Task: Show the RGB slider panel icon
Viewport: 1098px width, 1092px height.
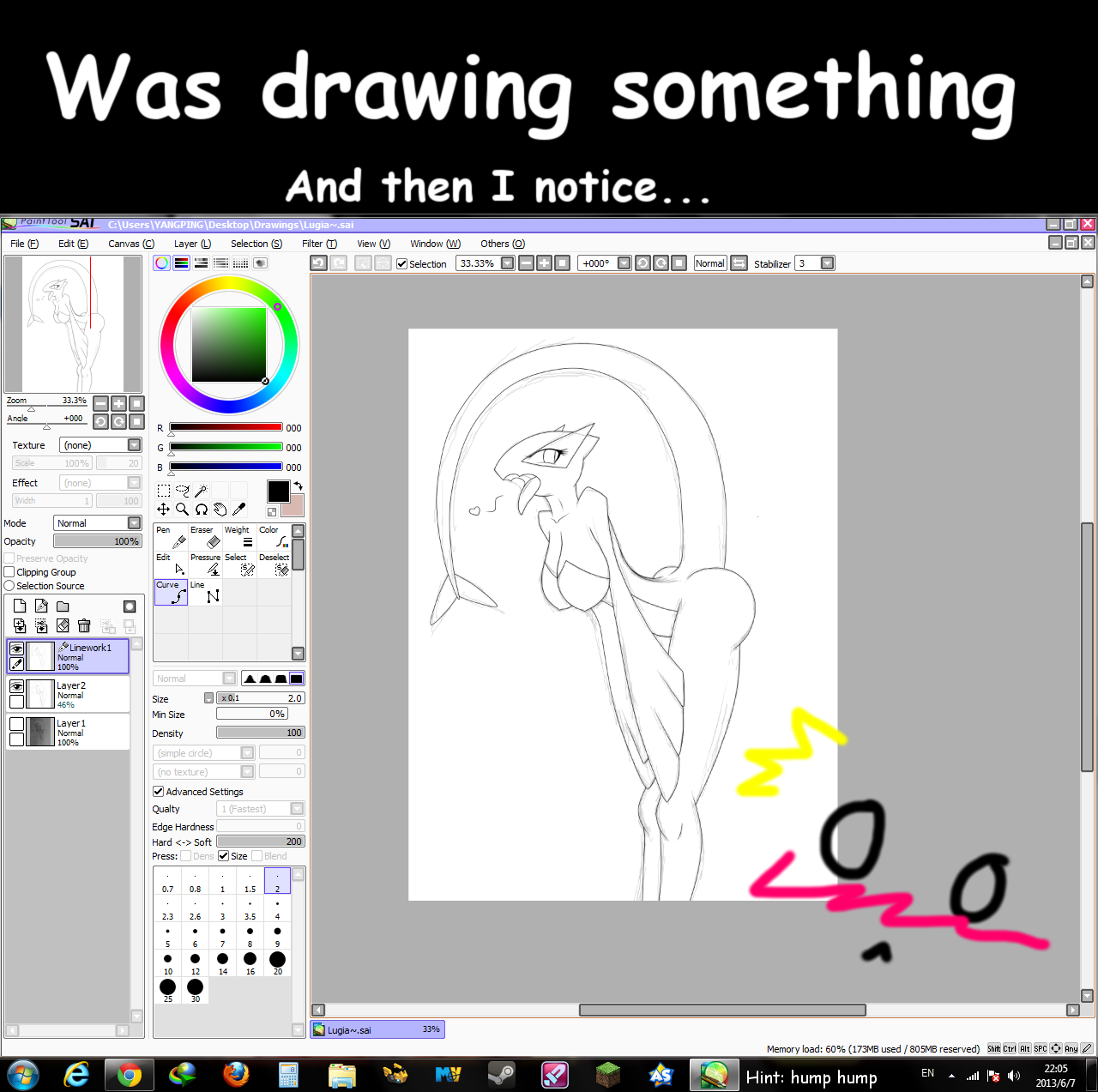Action: click(x=181, y=263)
